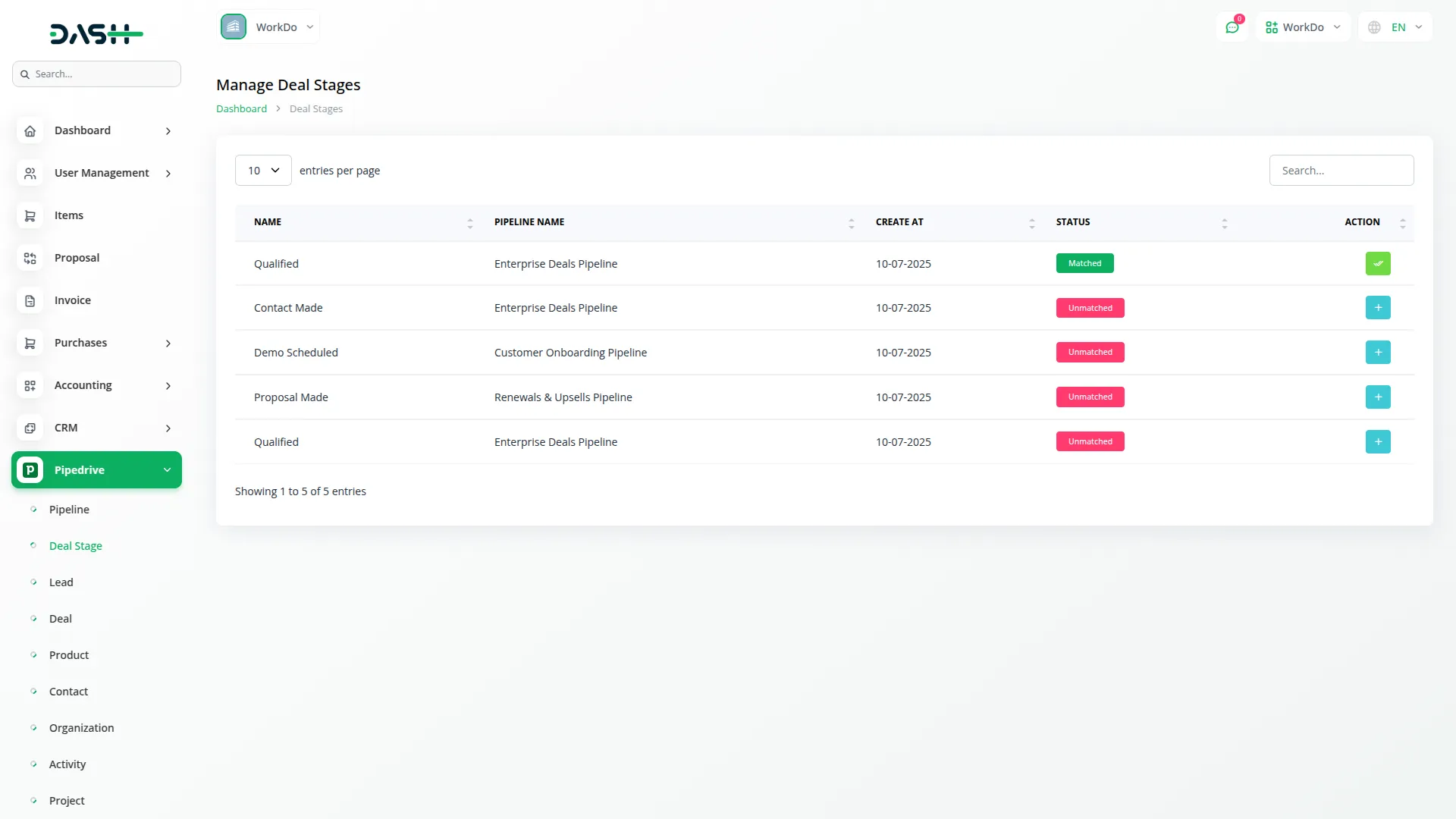
Task: Open the messages chat bubble icon
Action: click(x=1232, y=27)
